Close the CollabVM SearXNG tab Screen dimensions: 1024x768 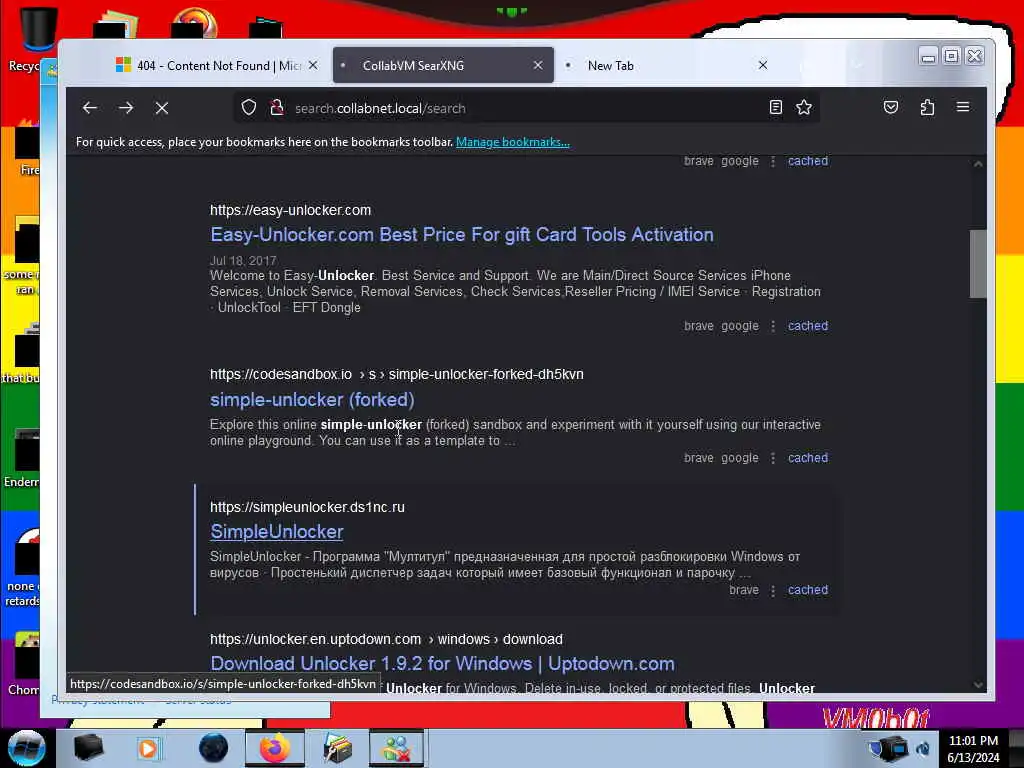(538, 65)
